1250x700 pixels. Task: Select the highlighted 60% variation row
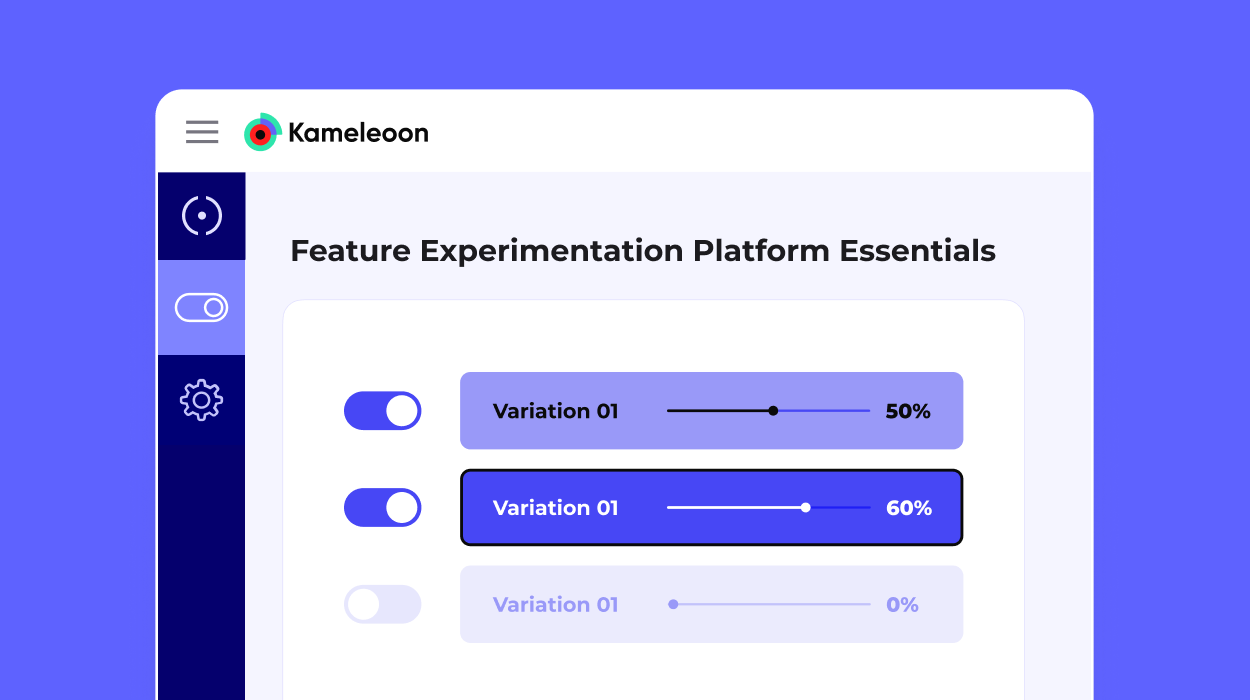(x=711, y=507)
